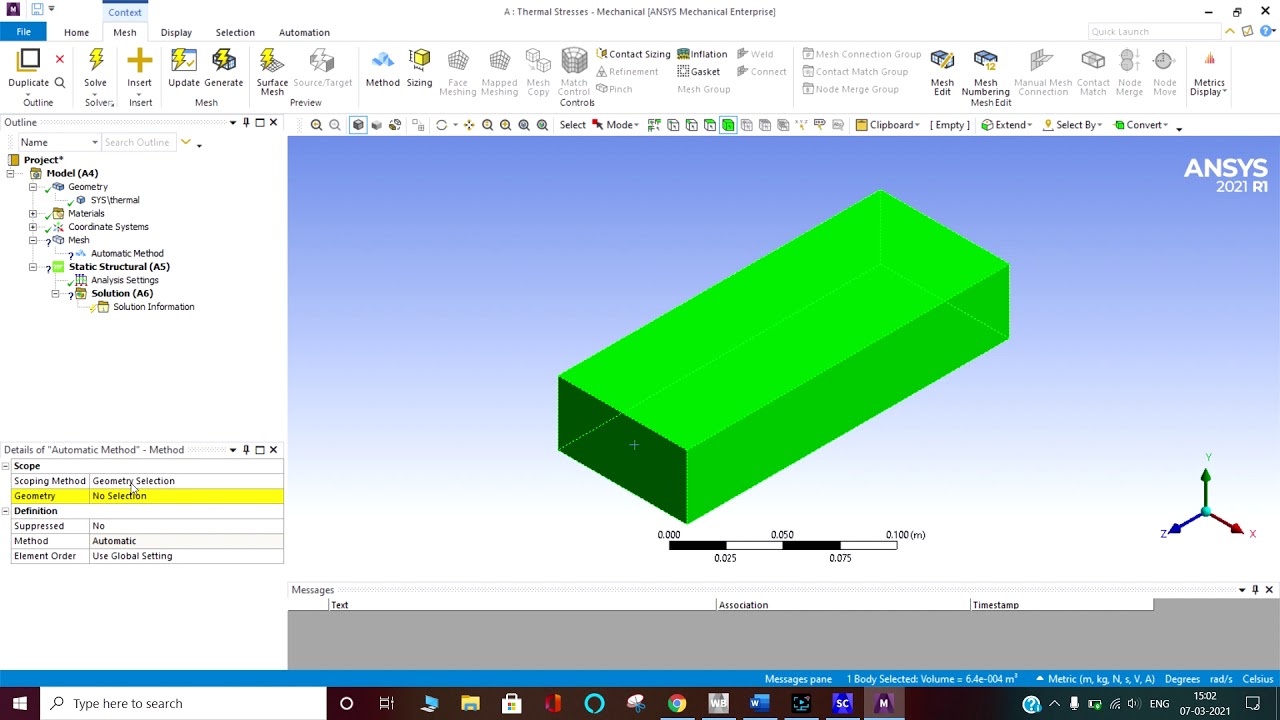Click the Insert plus icon
The image size is (1280, 720).
(x=139, y=60)
